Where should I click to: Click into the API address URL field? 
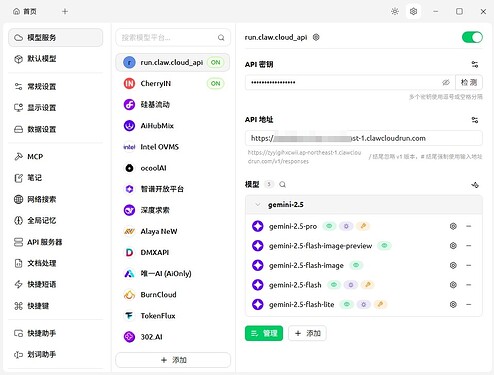pyautogui.click(x=364, y=138)
